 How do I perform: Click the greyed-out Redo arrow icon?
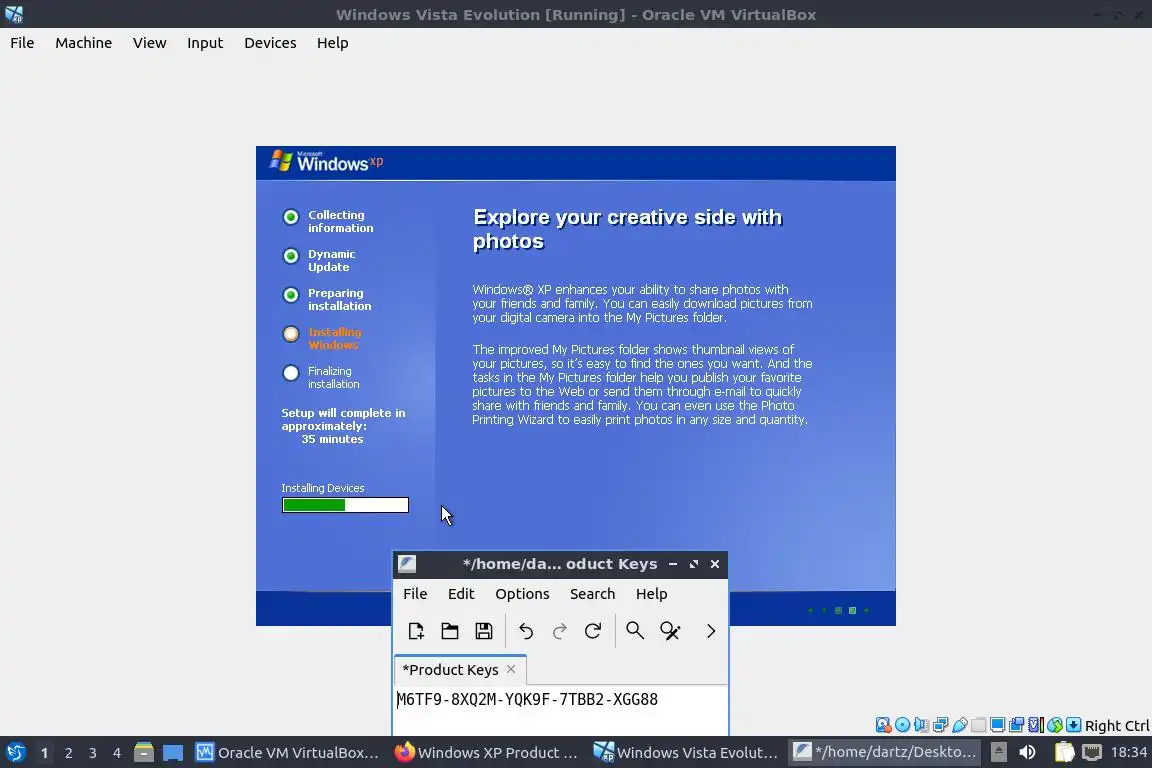coord(559,631)
